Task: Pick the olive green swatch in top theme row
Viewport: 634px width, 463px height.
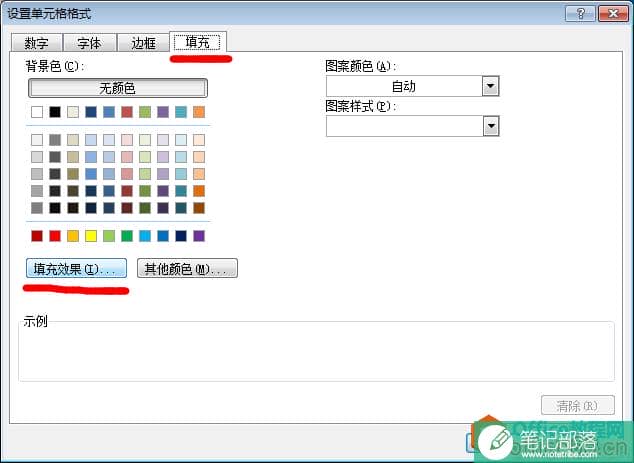Action: [x=145, y=112]
